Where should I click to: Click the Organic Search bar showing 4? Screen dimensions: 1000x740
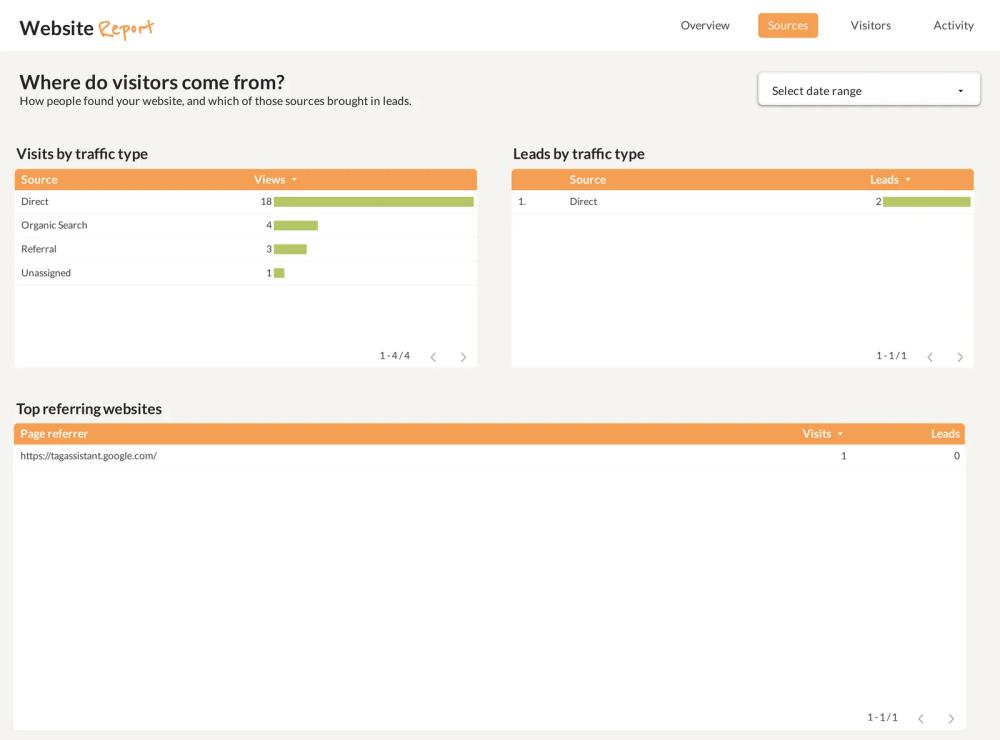(296, 225)
